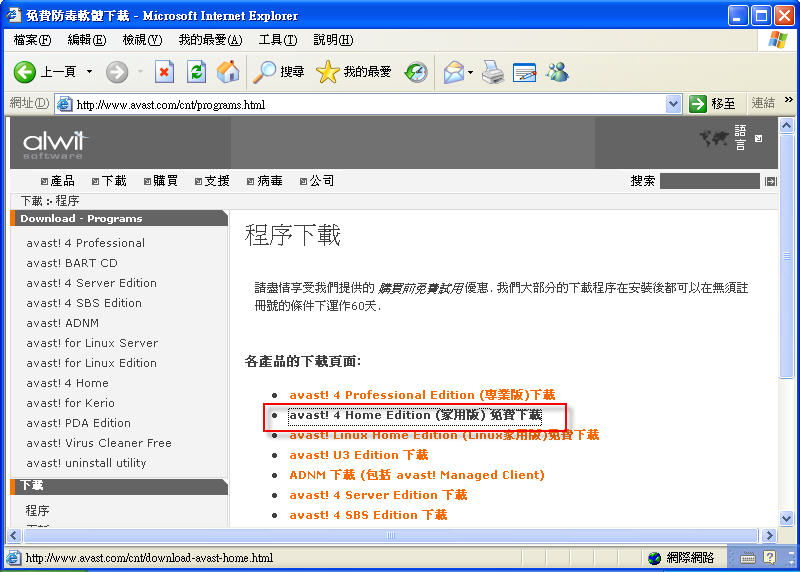This screenshot has height=572, width=800.
Task: Click the Back arrow icon
Action: (24, 72)
